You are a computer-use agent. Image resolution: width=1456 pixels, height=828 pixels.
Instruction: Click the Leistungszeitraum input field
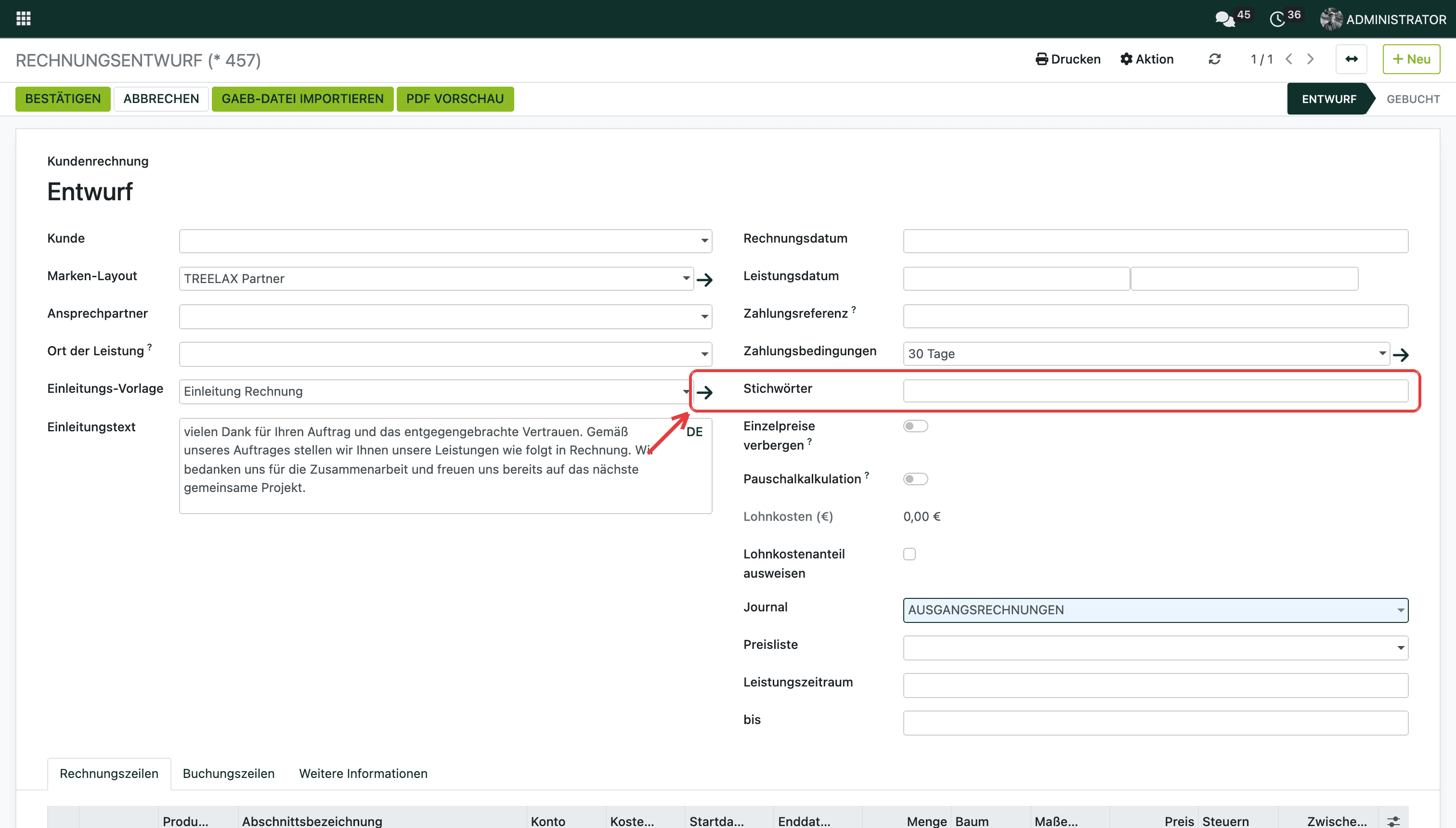pos(1156,685)
